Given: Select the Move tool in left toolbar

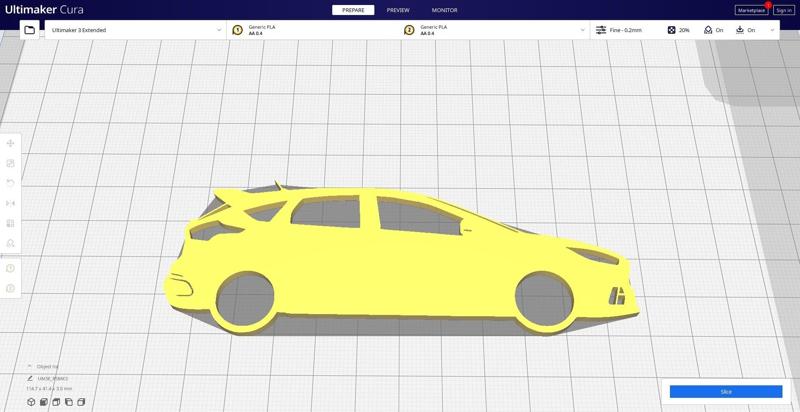Looking at the screenshot, I should point(10,143).
